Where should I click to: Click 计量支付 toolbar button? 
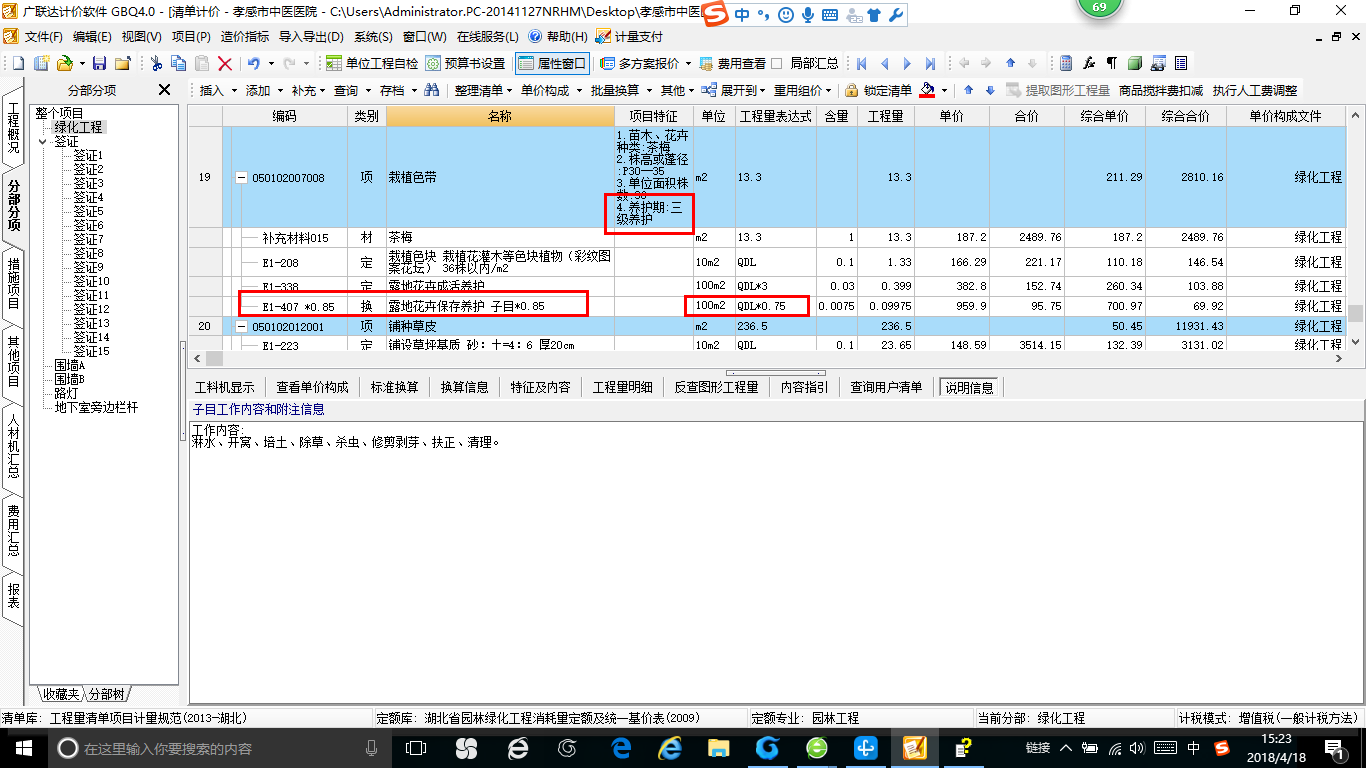(629, 36)
